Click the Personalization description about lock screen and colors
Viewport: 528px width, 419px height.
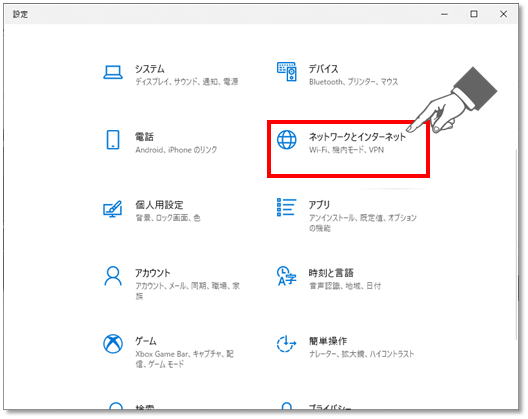point(168,218)
